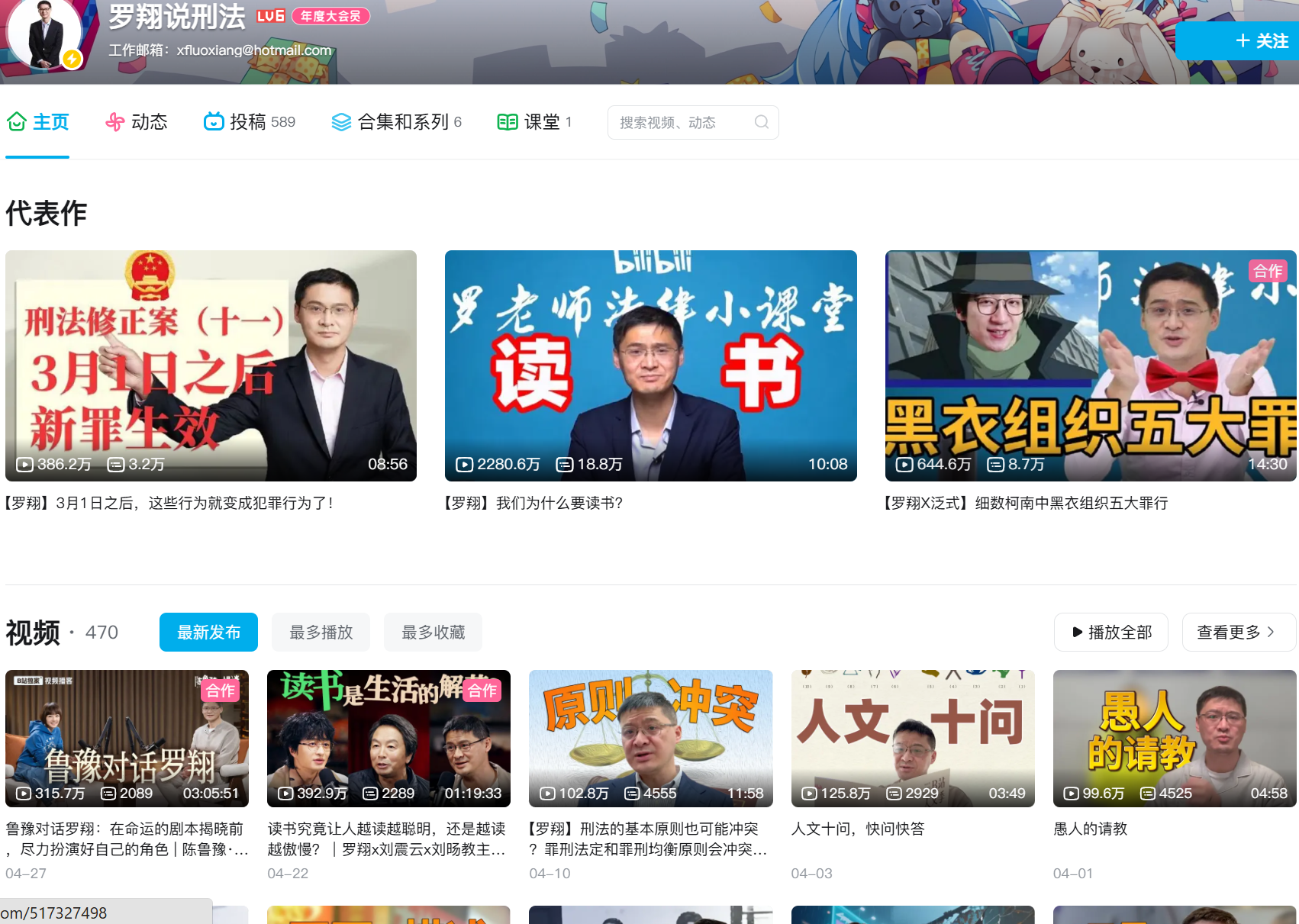This screenshot has height=924, width=1299.
Task: Sort videos by 最多收藏
Action: 433,632
